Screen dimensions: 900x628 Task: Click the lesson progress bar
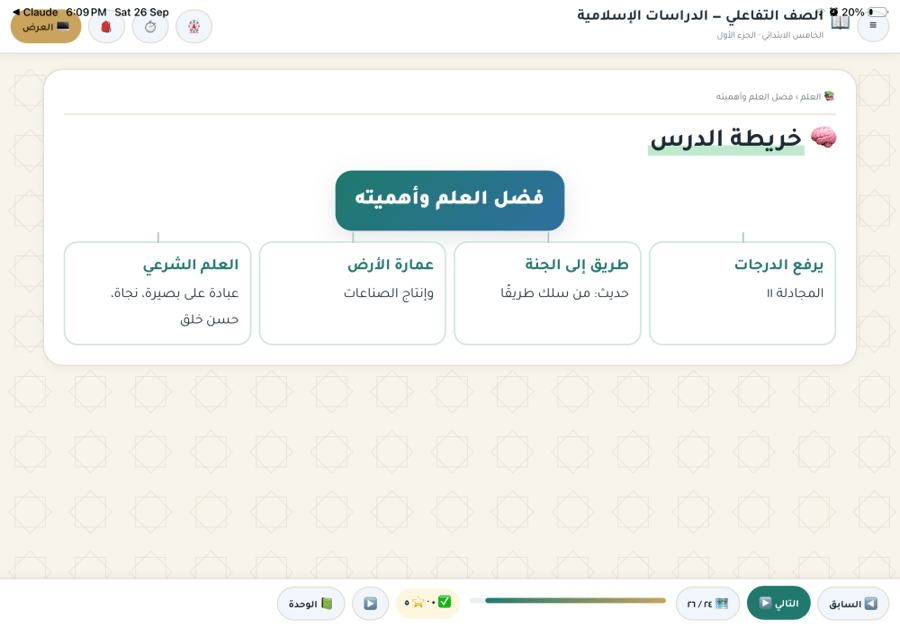pyautogui.click(x=568, y=600)
